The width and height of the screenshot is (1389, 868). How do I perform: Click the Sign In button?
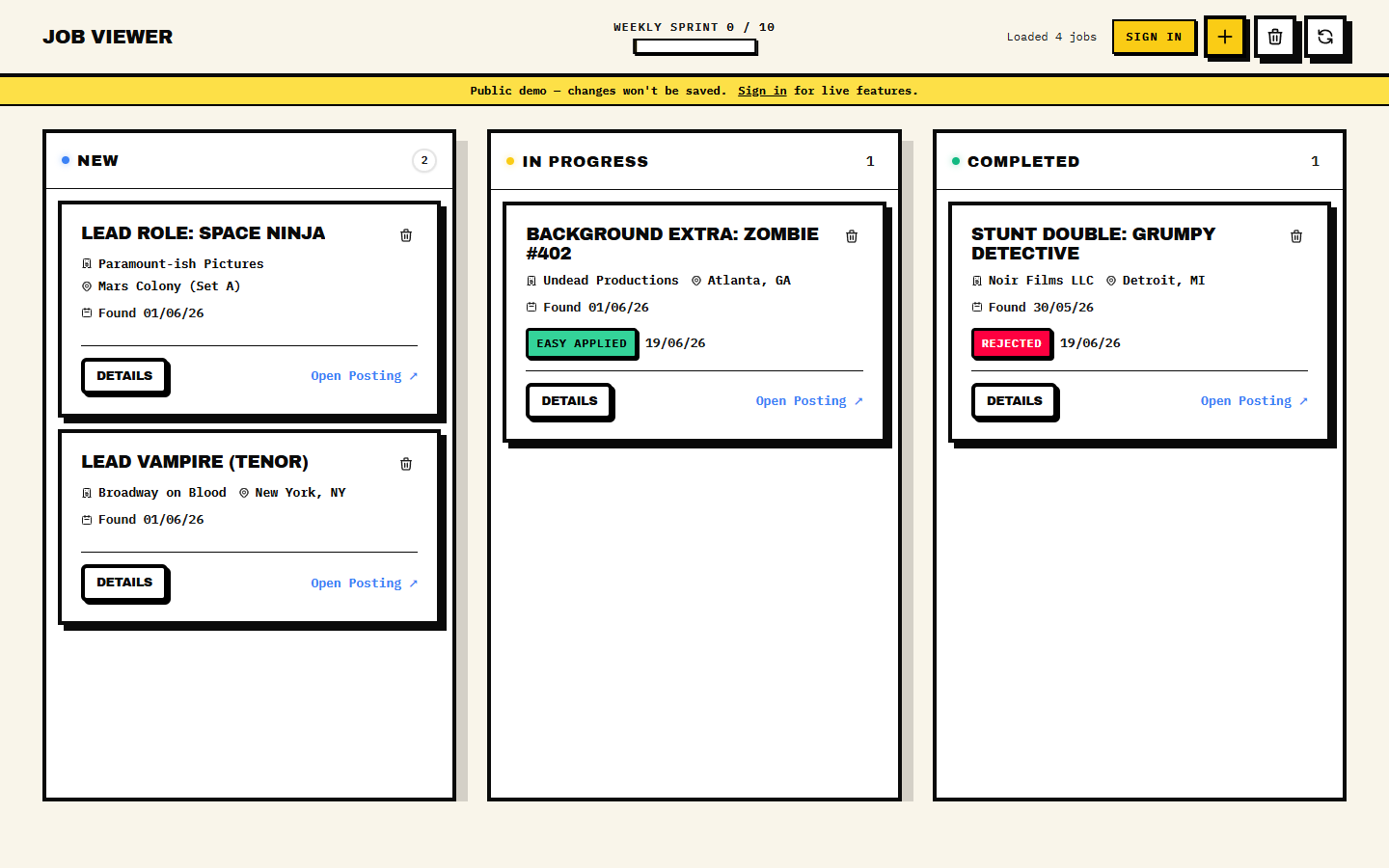1154,37
